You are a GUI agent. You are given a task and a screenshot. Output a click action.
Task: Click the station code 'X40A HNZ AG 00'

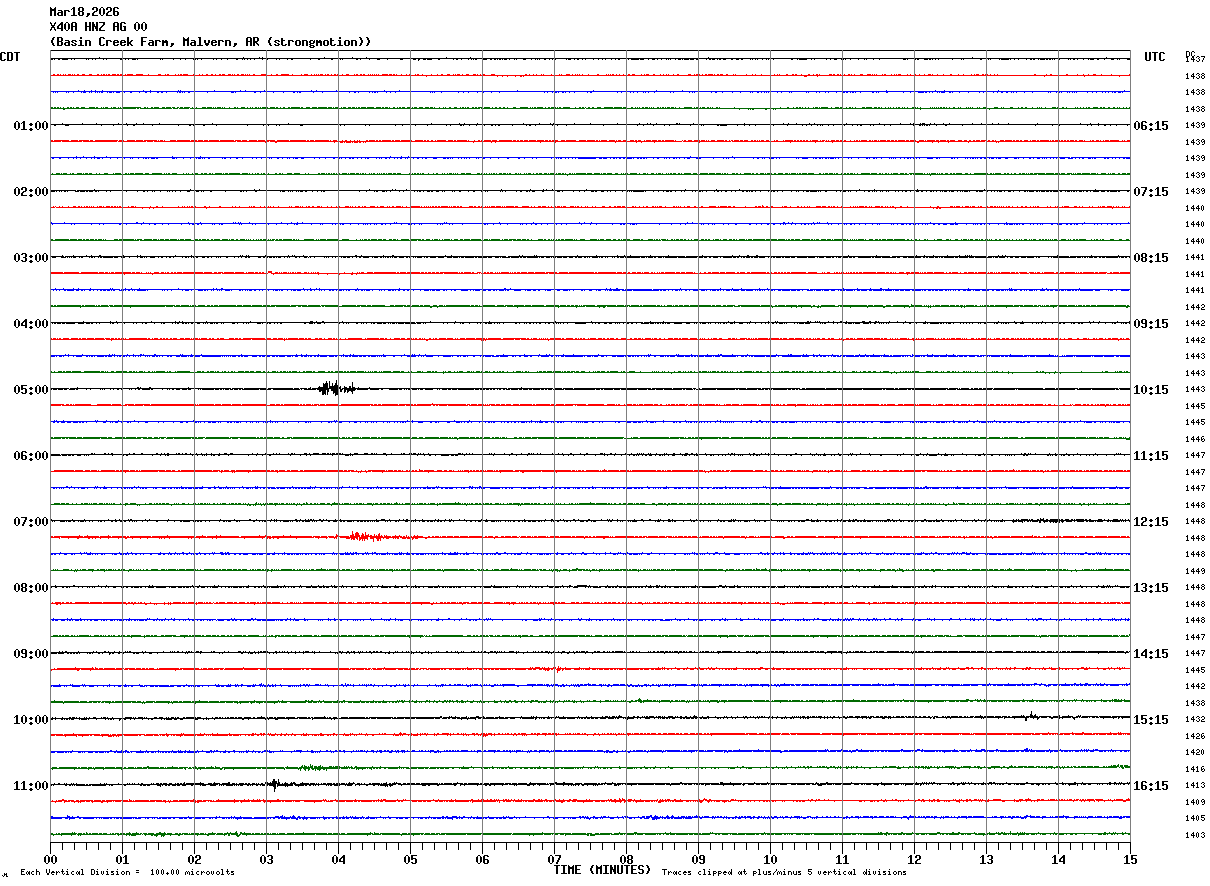tap(98, 27)
